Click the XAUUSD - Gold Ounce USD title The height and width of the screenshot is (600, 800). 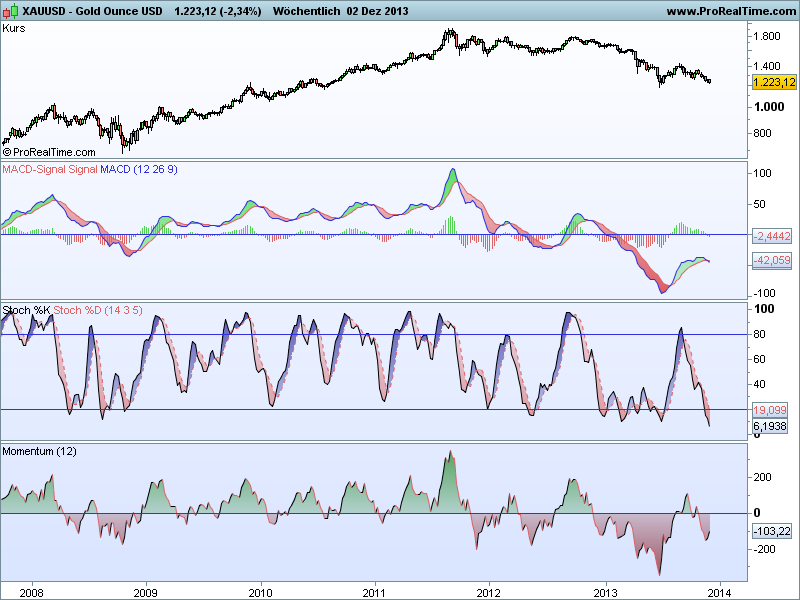pyautogui.click(x=92, y=11)
